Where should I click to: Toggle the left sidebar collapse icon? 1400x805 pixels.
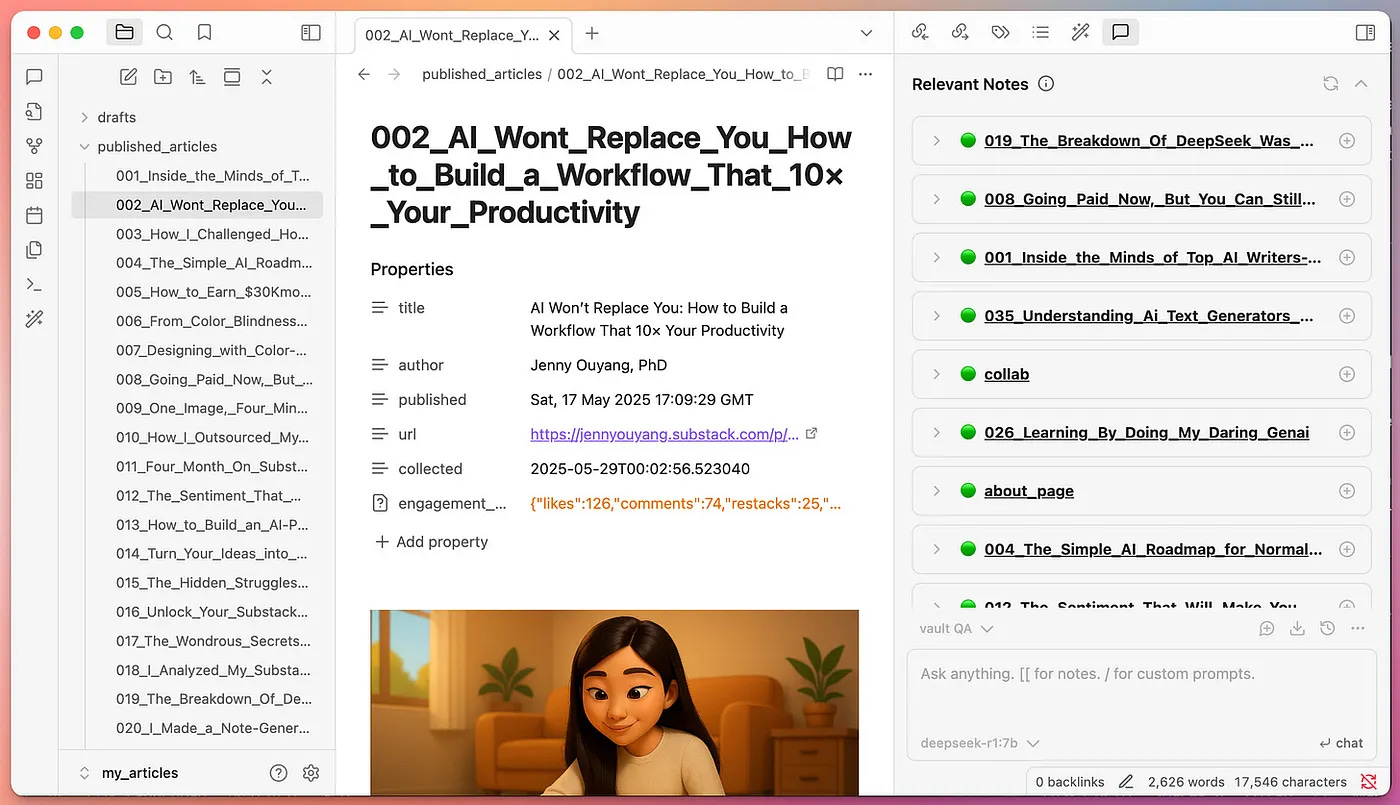coord(311,33)
